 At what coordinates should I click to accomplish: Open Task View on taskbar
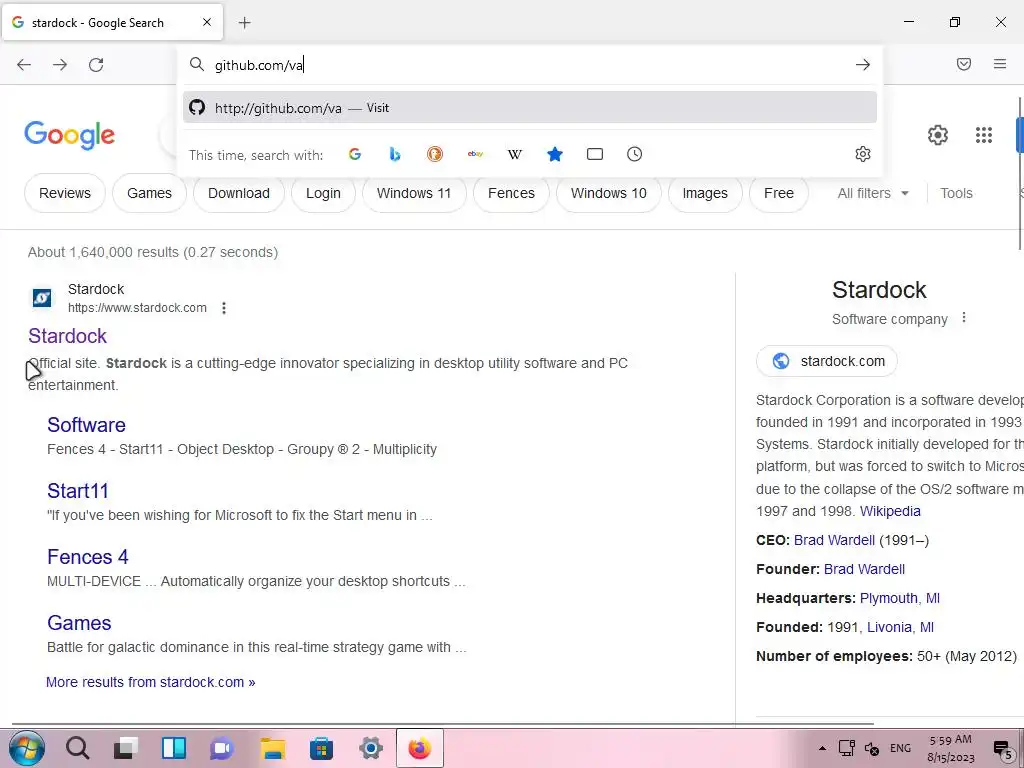[125, 748]
